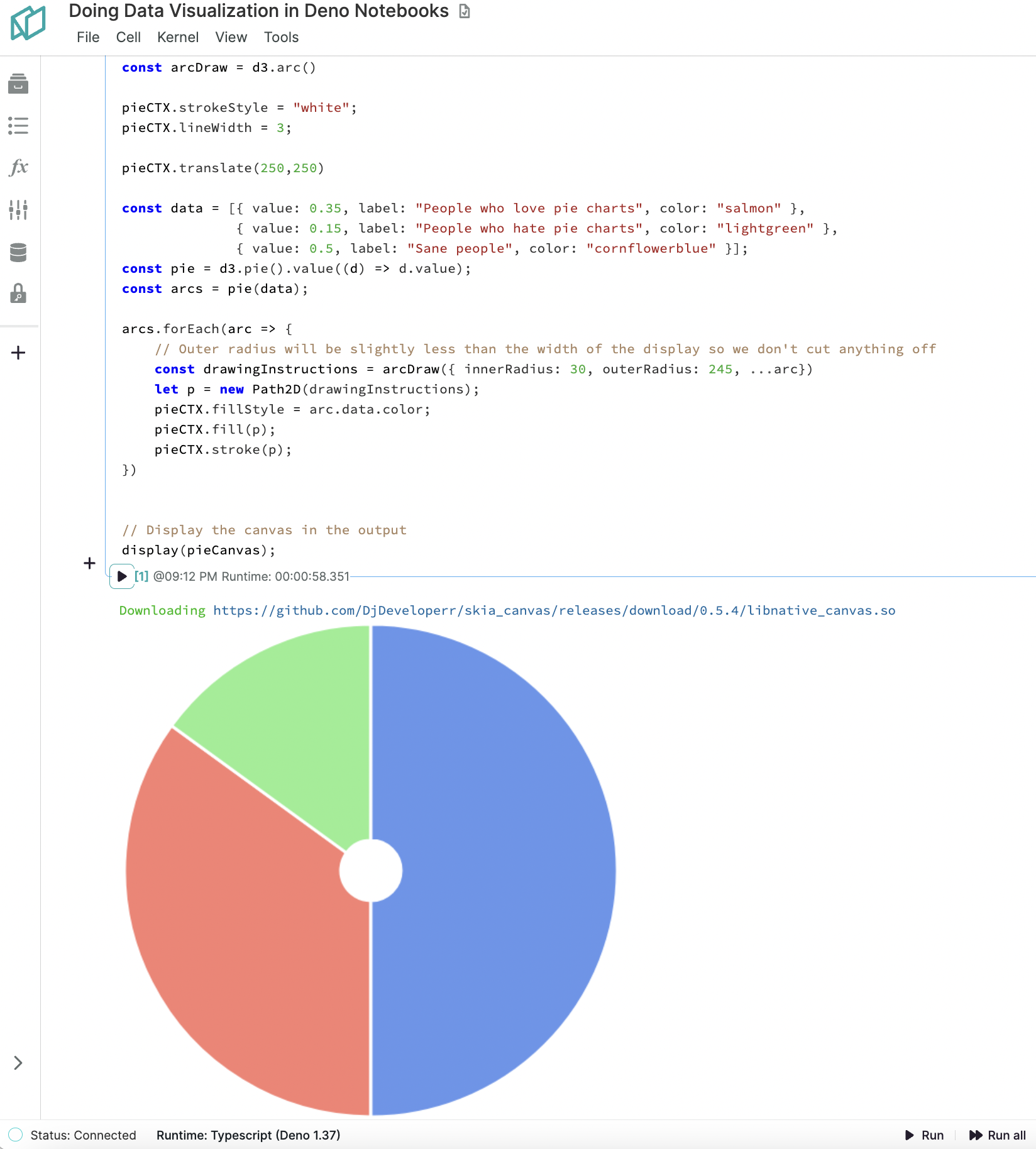Screen dimensions: 1036x1149
Task: Open the variables sliders panel
Action: pyautogui.click(x=18, y=210)
